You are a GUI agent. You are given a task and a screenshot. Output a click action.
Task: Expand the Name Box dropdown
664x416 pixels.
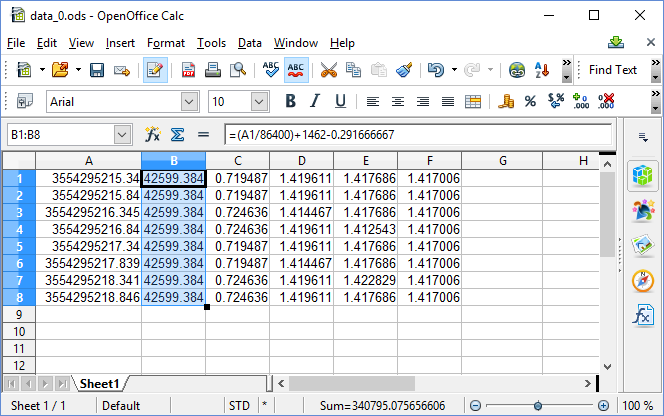tap(122, 134)
